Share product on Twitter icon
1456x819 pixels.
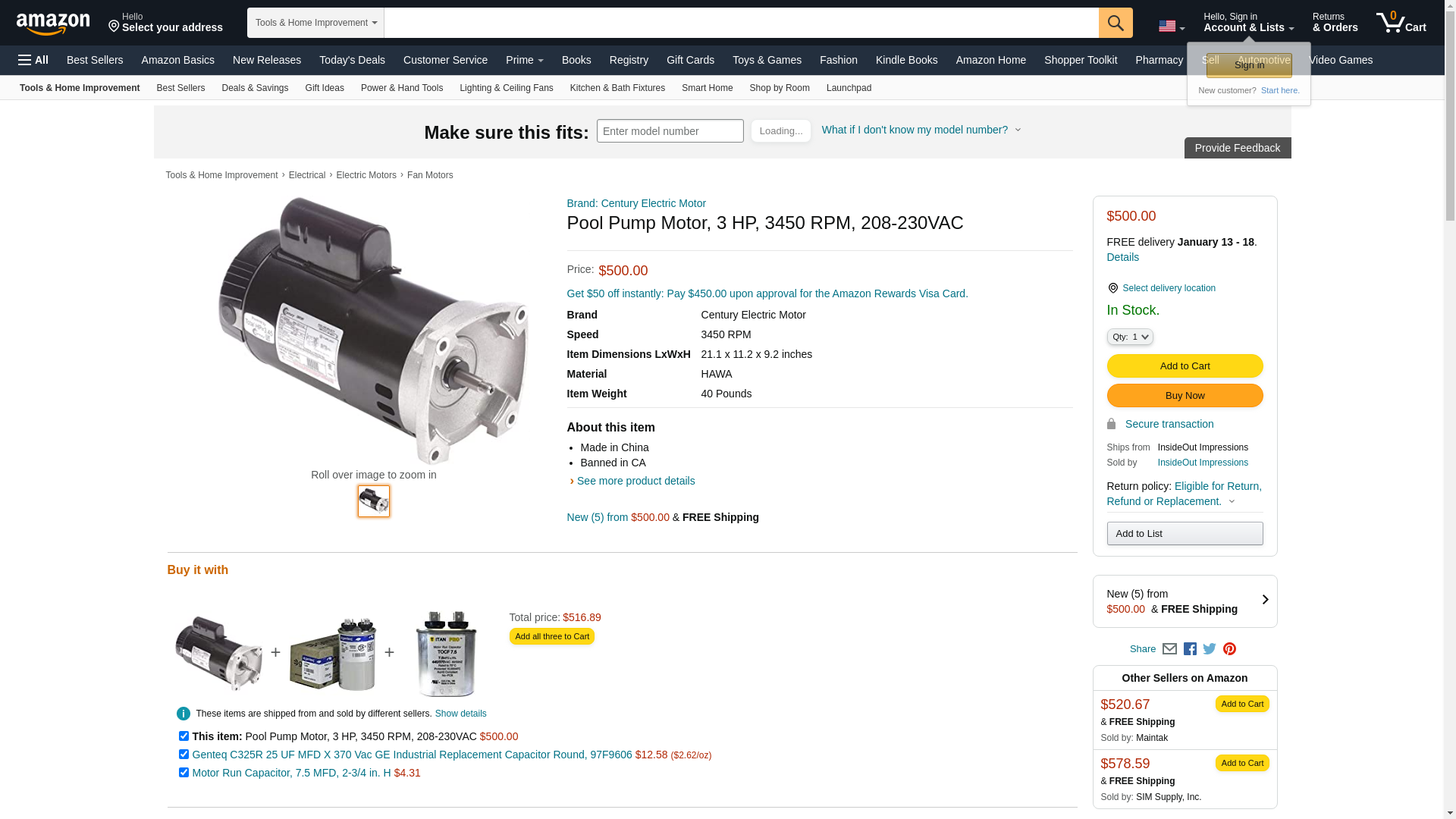(1210, 649)
